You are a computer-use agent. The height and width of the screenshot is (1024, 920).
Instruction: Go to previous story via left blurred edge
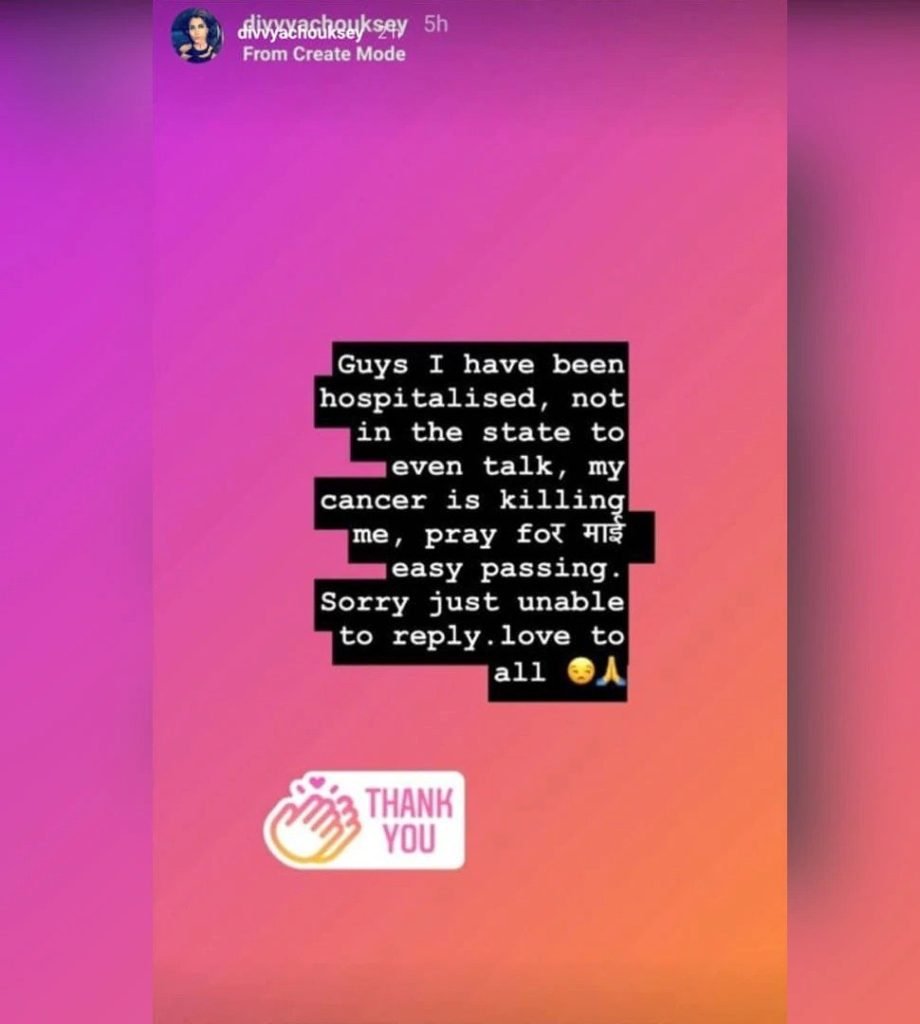[x=76, y=512]
